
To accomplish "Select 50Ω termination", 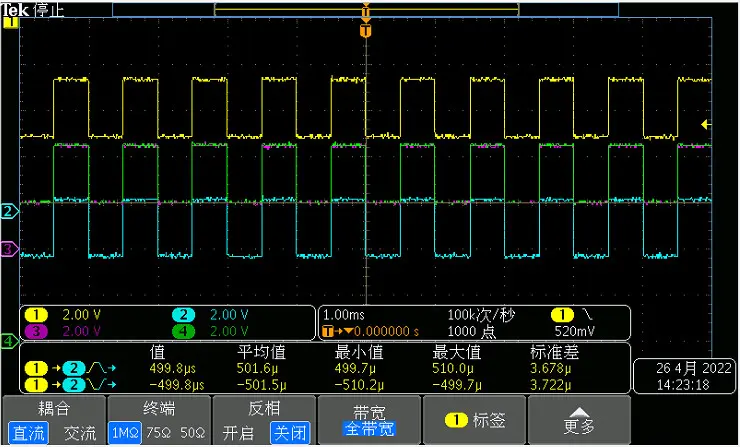I will (193, 433).
